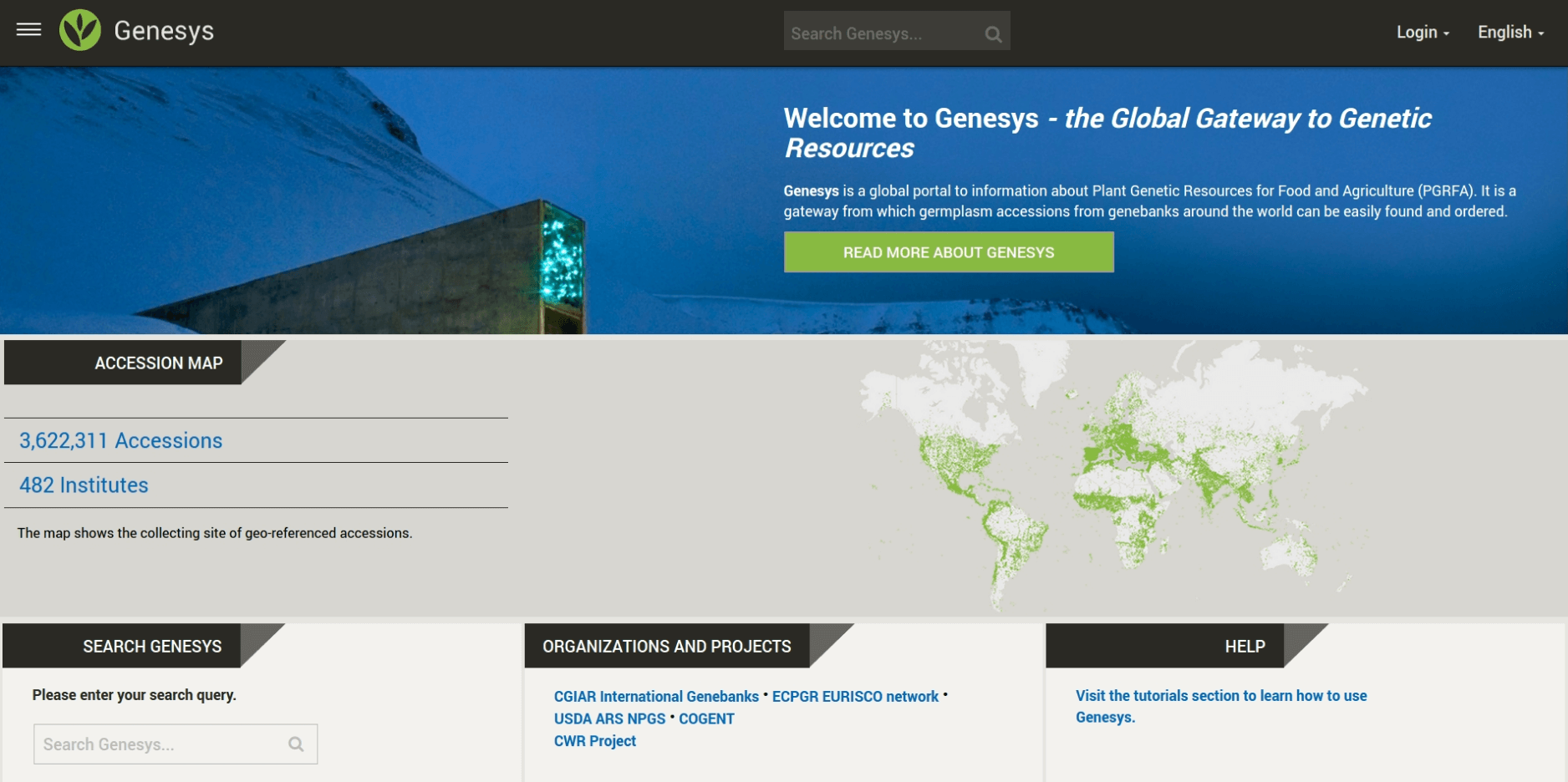Click the search magnifier icon in top bar
The width and height of the screenshot is (1568, 782).
(993, 33)
